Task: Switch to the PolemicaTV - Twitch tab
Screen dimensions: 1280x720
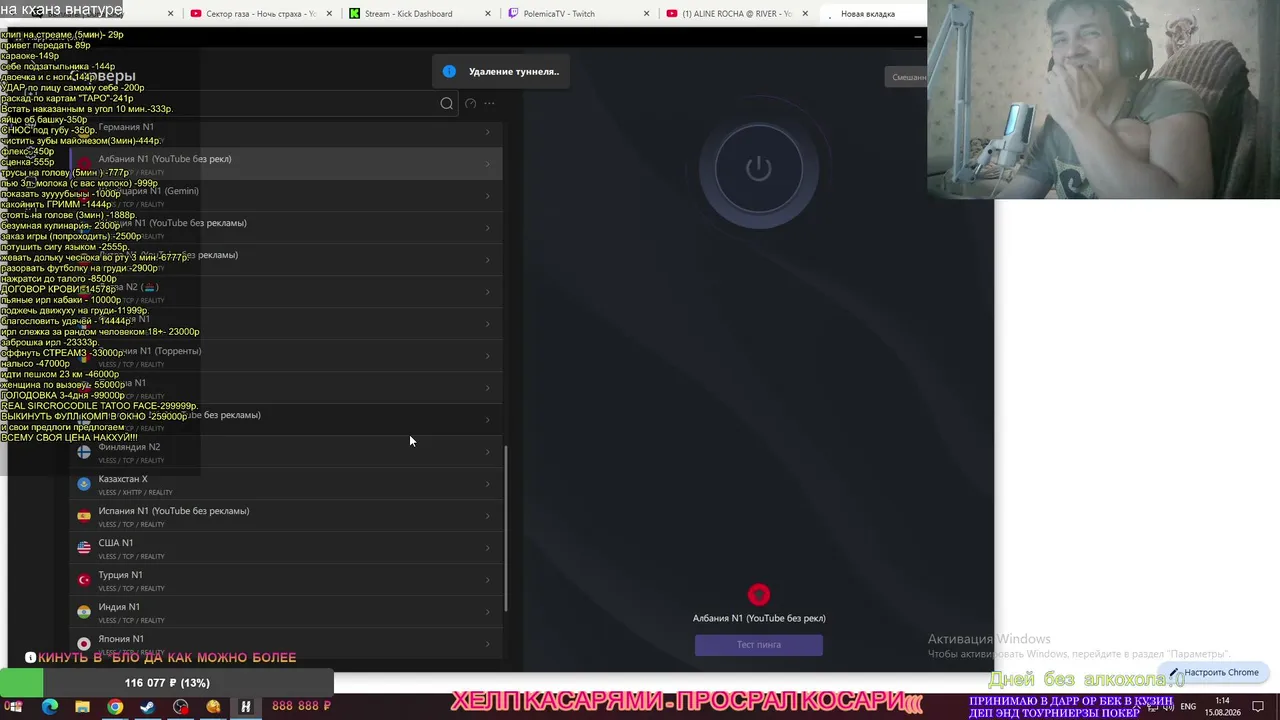Action: coord(578,14)
